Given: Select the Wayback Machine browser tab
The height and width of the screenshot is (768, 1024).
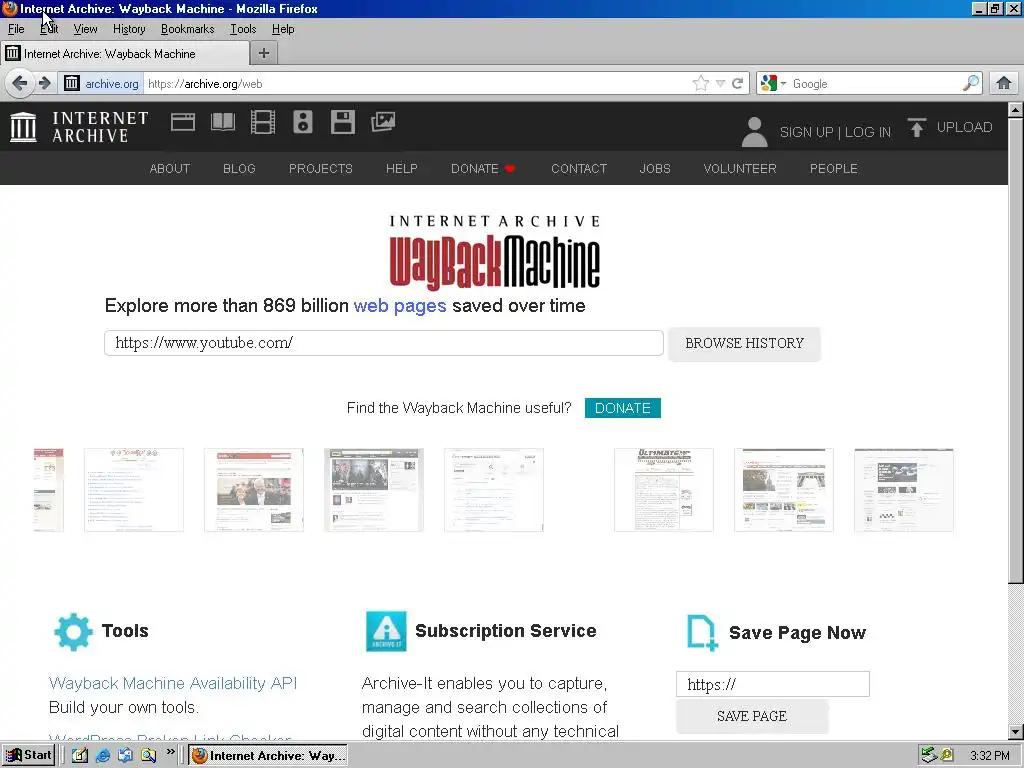Looking at the screenshot, I should pos(125,54).
